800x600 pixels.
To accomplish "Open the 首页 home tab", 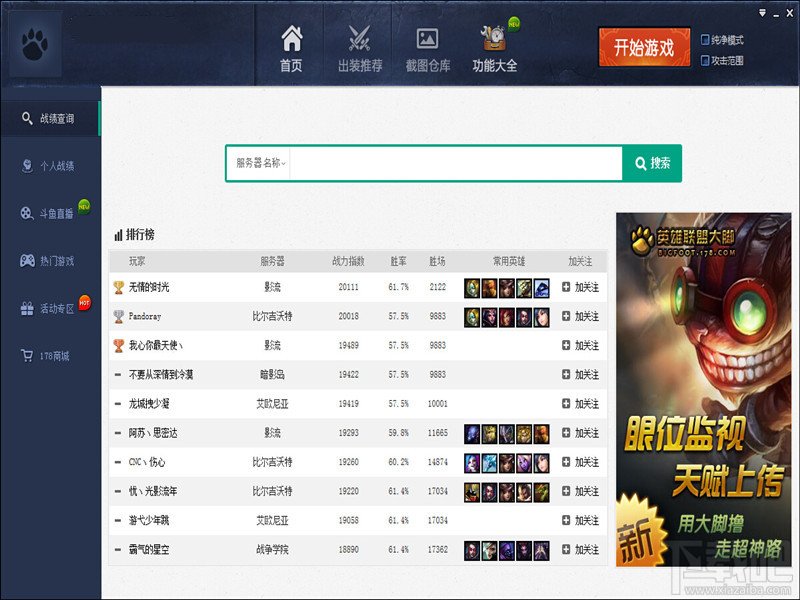I will 291,49.
